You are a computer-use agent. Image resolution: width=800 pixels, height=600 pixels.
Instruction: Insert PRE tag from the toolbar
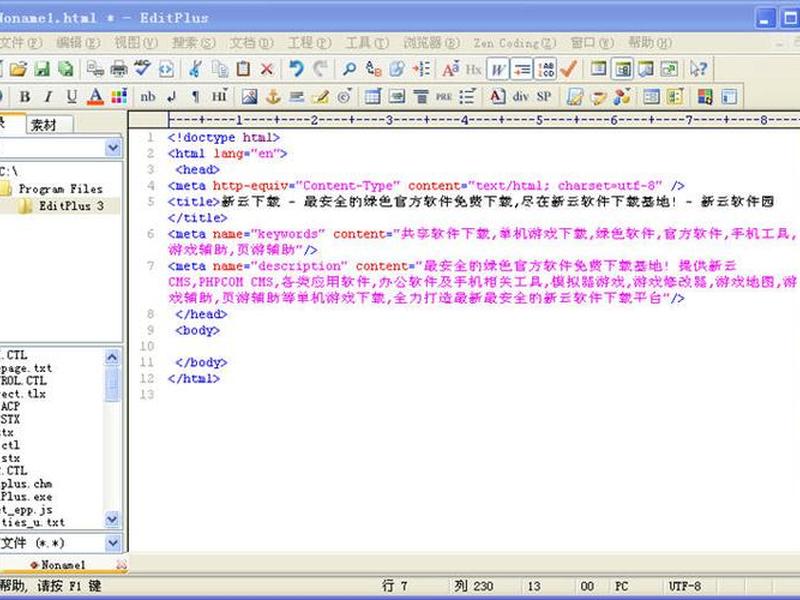pyautogui.click(x=443, y=96)
